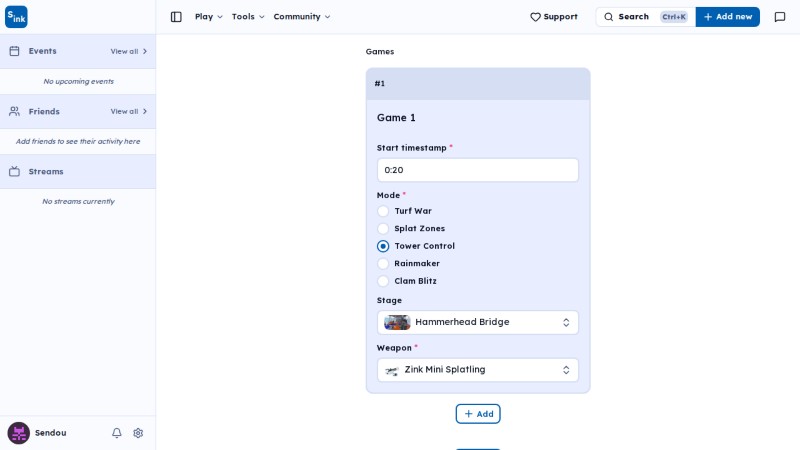
Task: Open the Stage dropdown
Action: [x=478, y=322]
